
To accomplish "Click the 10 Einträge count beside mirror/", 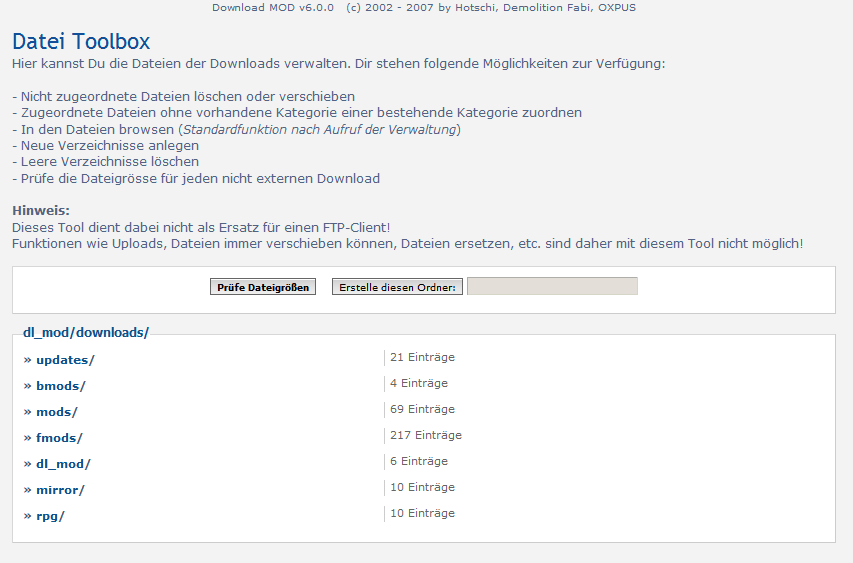I will [422, 487].
